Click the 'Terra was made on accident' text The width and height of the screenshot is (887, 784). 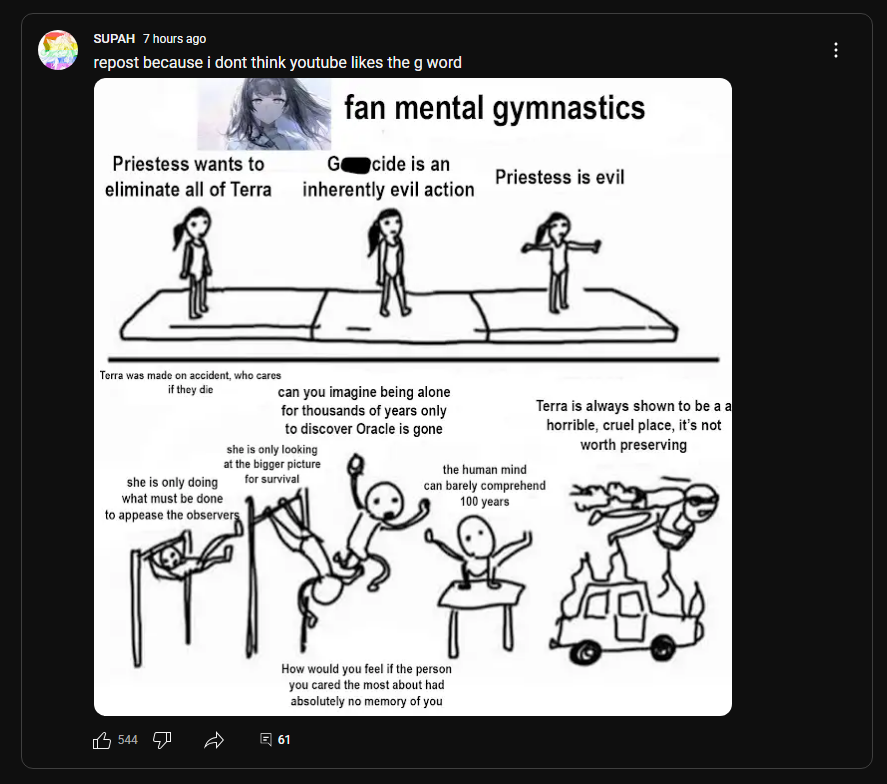click(190, 382)
